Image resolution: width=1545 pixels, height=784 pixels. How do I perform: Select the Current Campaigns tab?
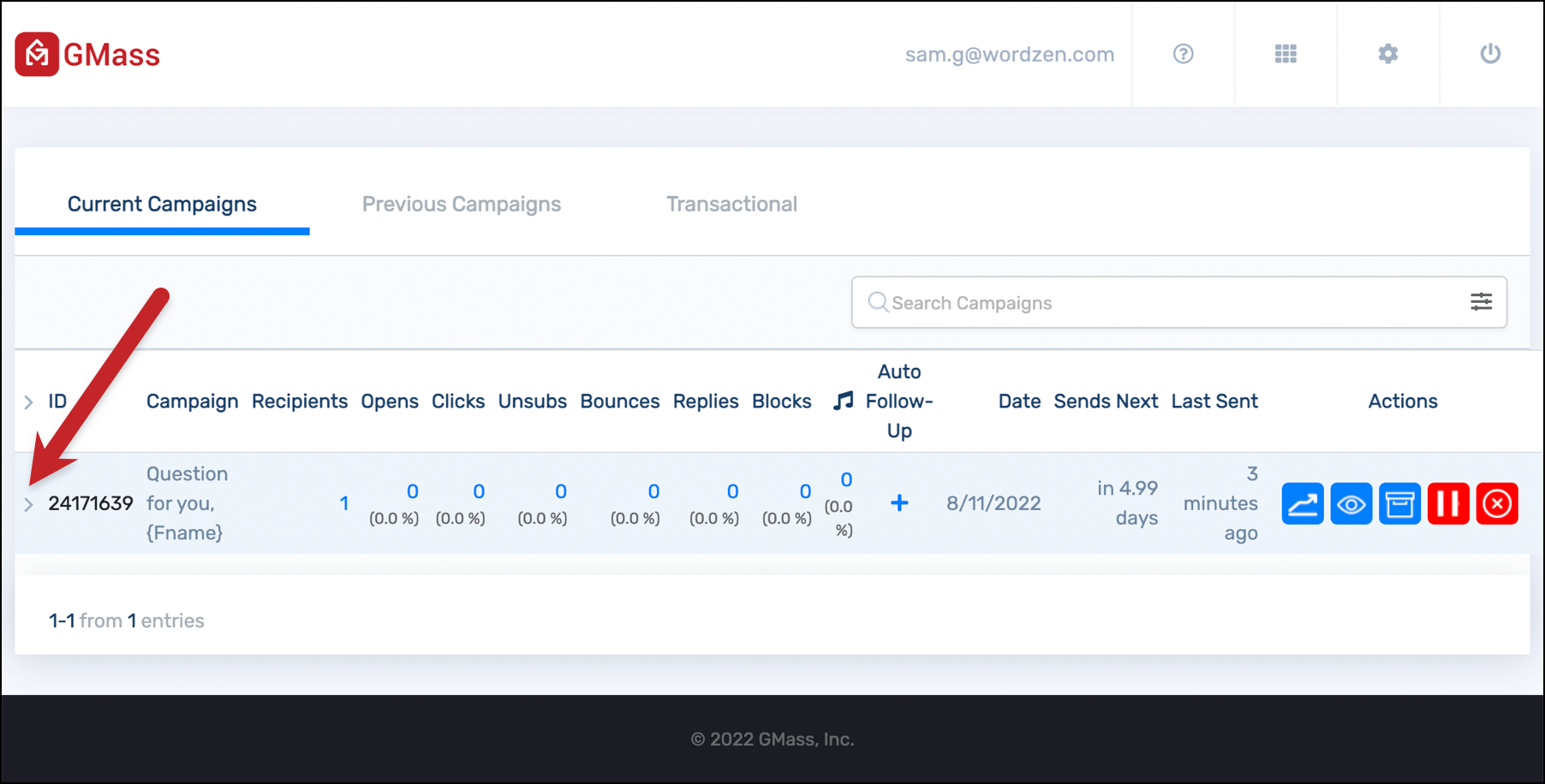[x=162, y=204]
